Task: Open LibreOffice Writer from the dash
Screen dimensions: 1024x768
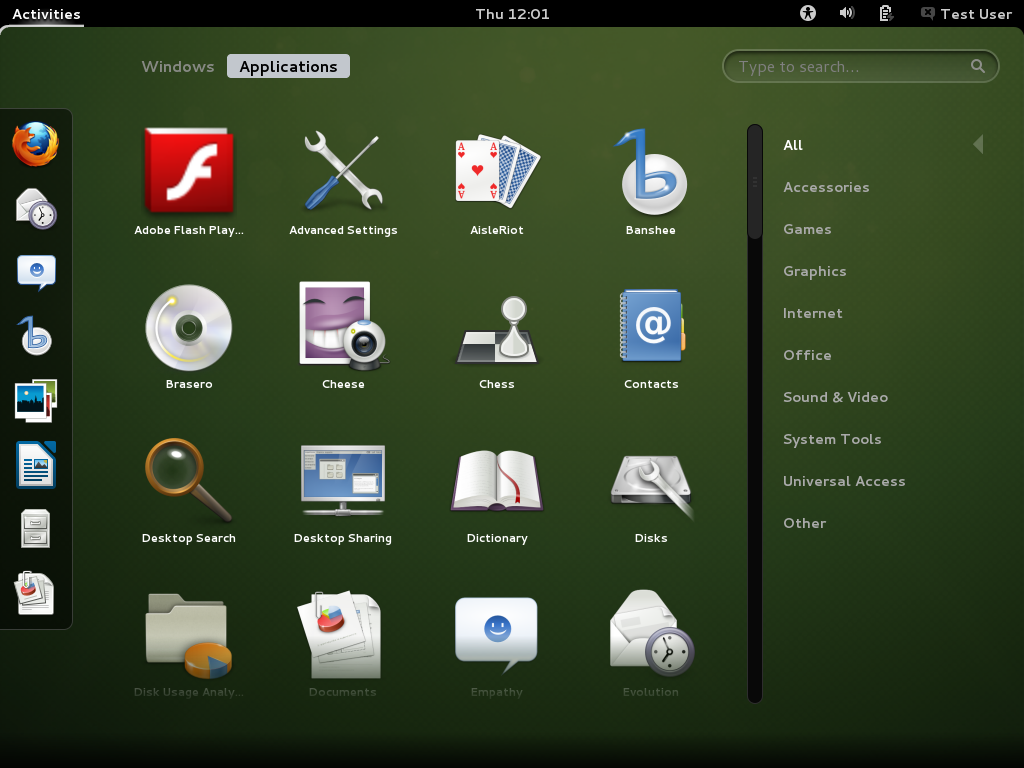Action: click(36, 464)
